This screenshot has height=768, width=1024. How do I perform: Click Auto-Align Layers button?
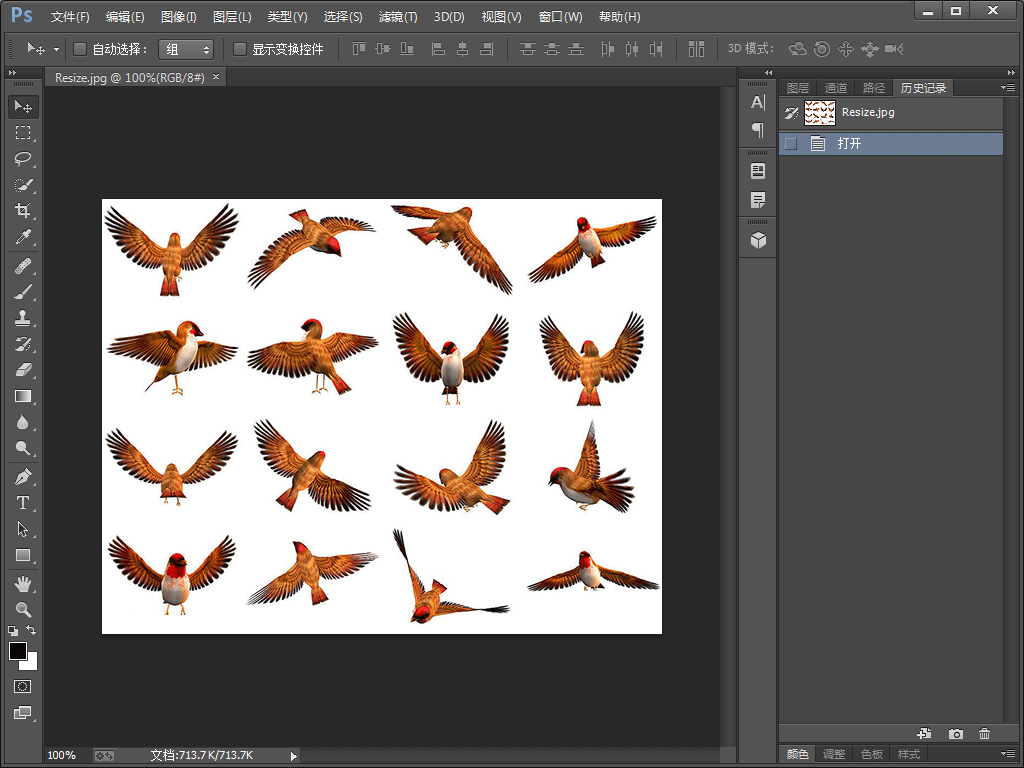[x=696, y=49]
